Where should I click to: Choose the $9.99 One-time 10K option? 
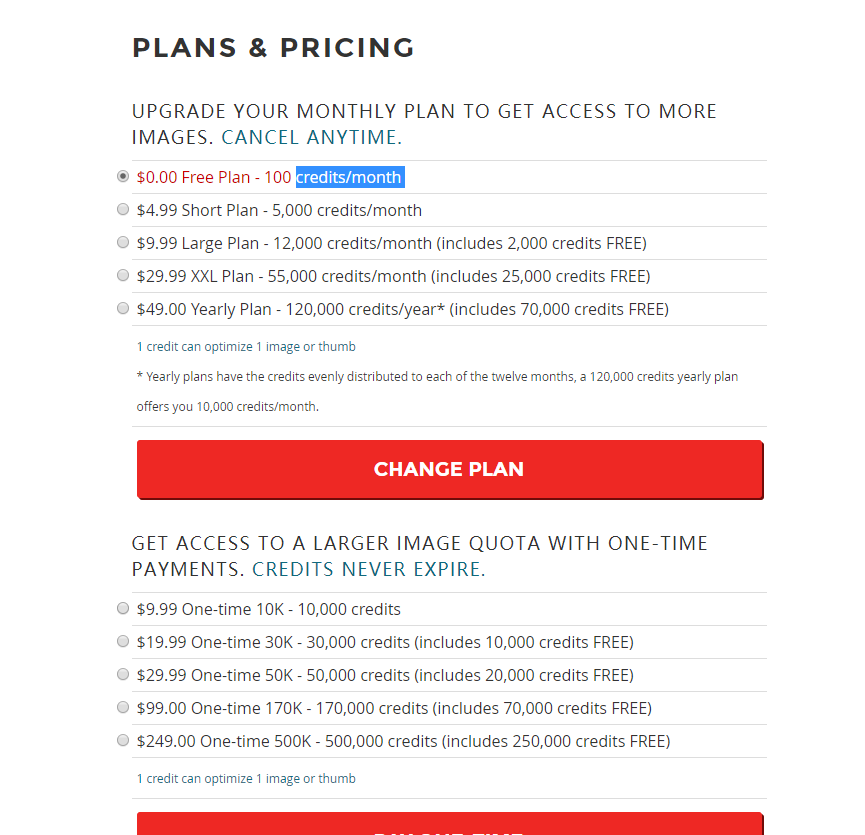pos(123,608)
